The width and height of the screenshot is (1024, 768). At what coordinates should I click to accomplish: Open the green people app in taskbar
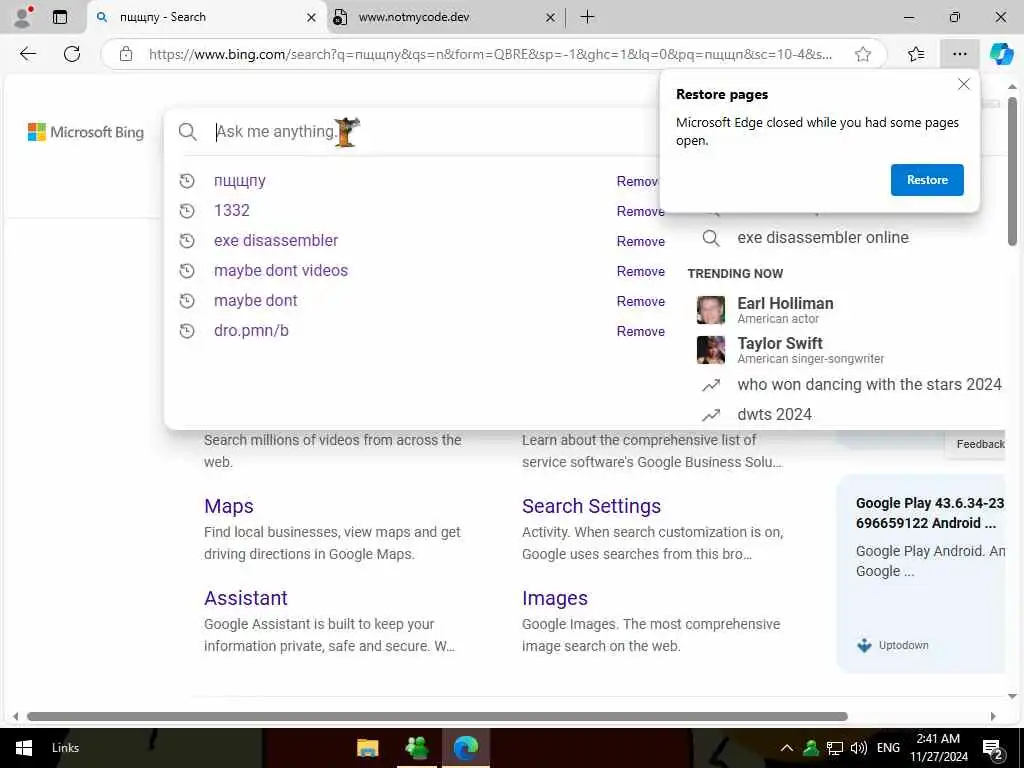(x=417, y=748)
